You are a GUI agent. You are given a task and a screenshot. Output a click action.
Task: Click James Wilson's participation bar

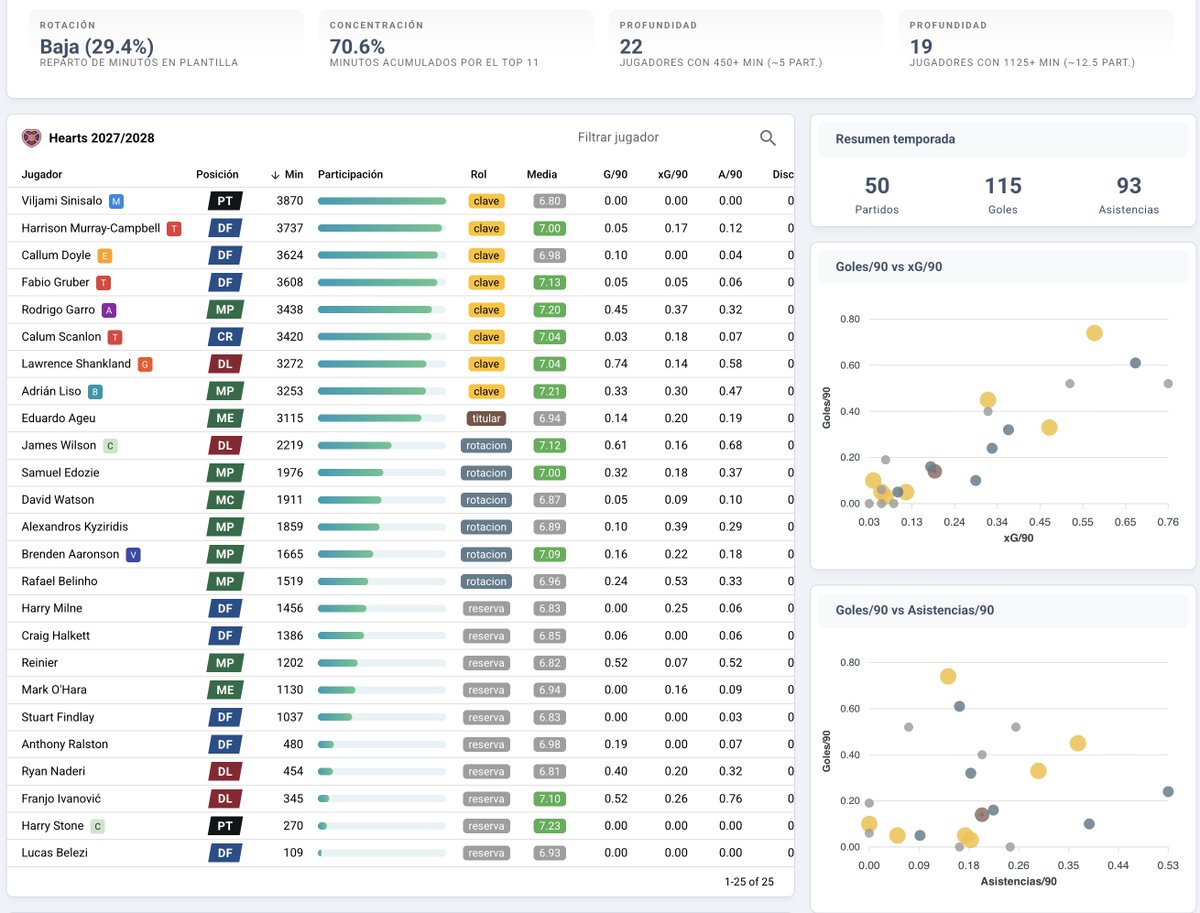pyautogui.click(x=382, y=445)
